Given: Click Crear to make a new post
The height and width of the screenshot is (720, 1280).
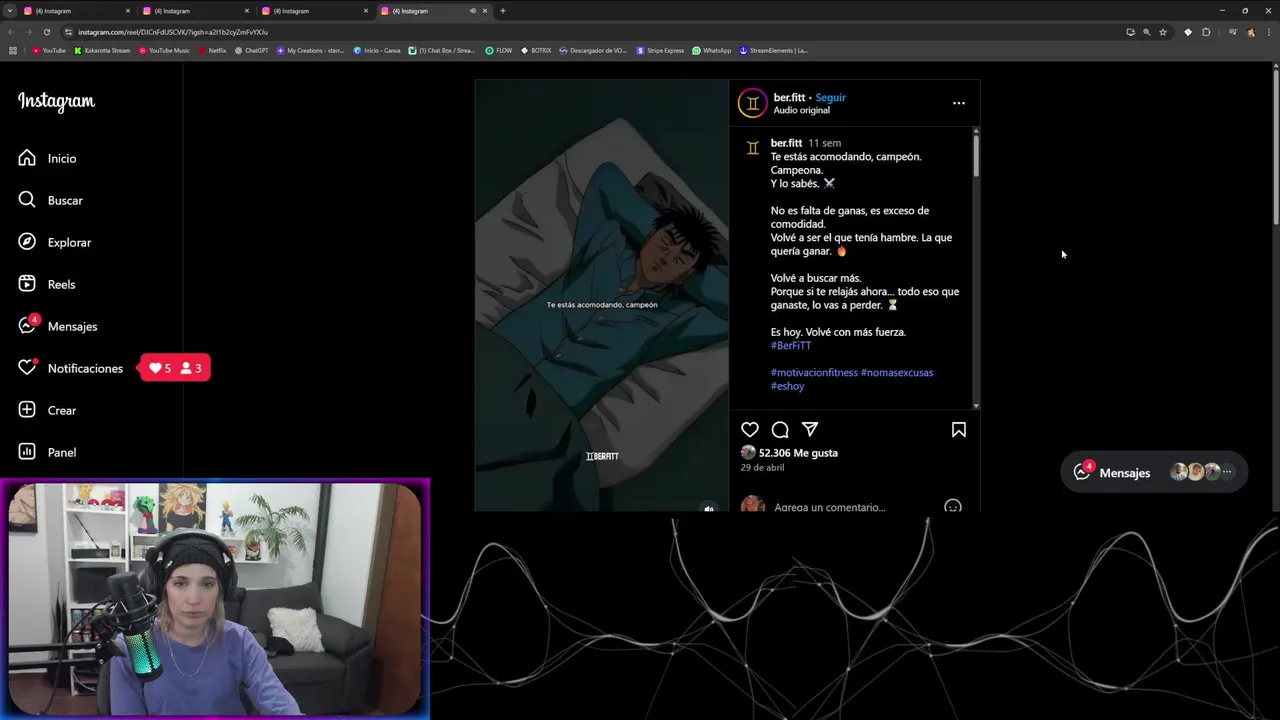Looking at the screenshot, I should click(47, 410).
